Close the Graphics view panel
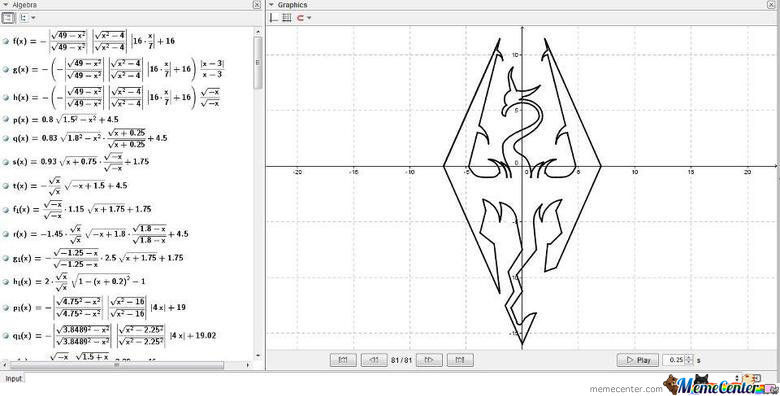 click(x=772, y=5)
